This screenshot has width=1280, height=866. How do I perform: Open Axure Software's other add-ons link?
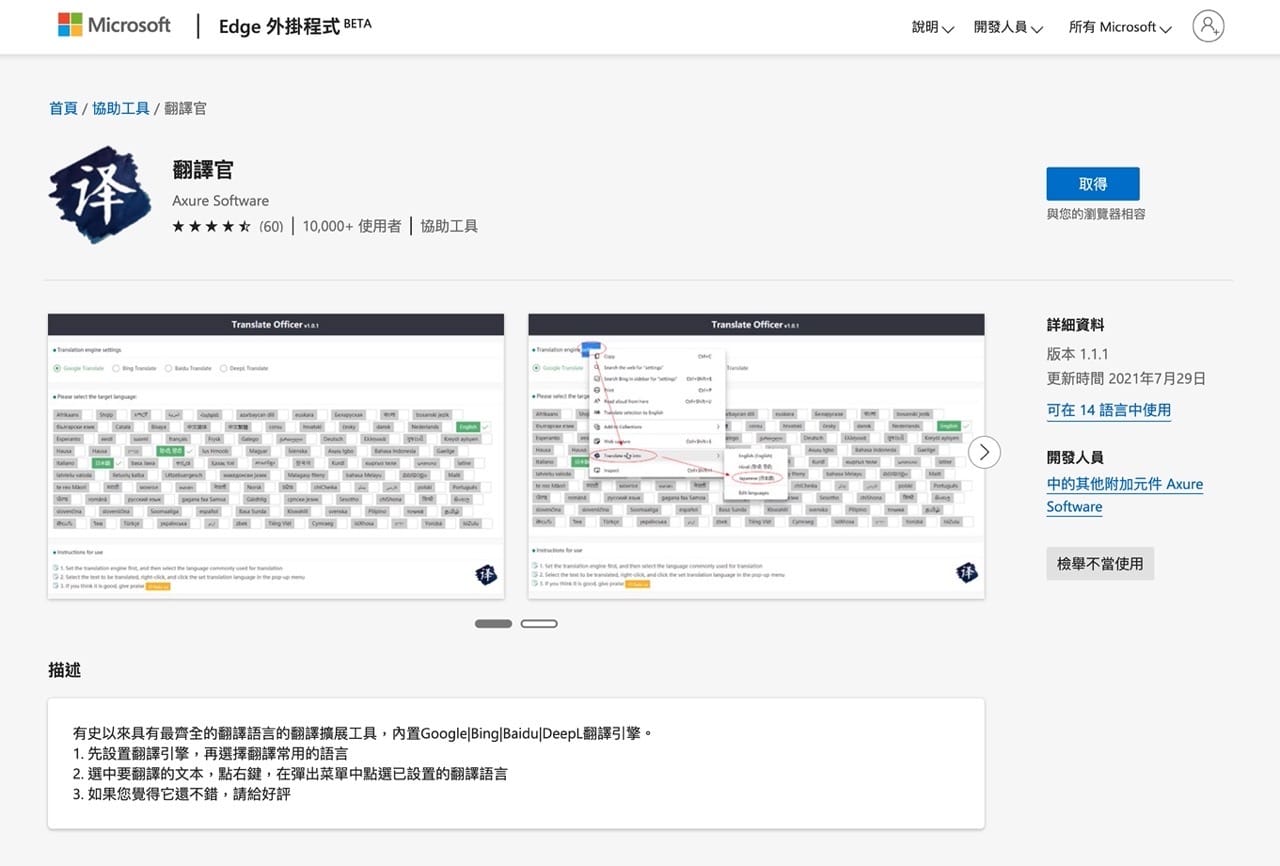[x=1125, y=495]
